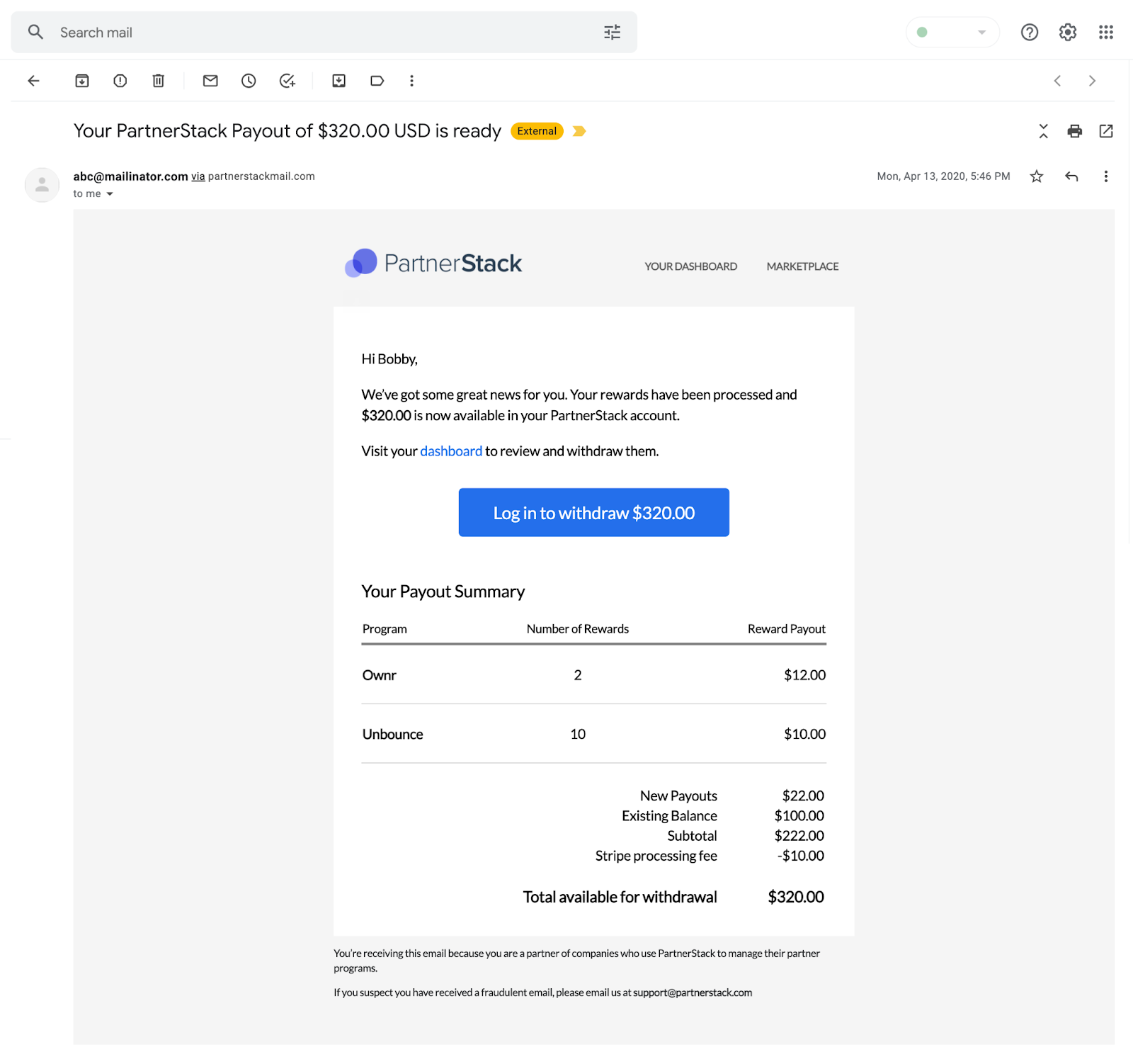The height and width of the screenshot is (1064, 1133).
Task: Snooze this email with clock icon
Action: [249, 81]
